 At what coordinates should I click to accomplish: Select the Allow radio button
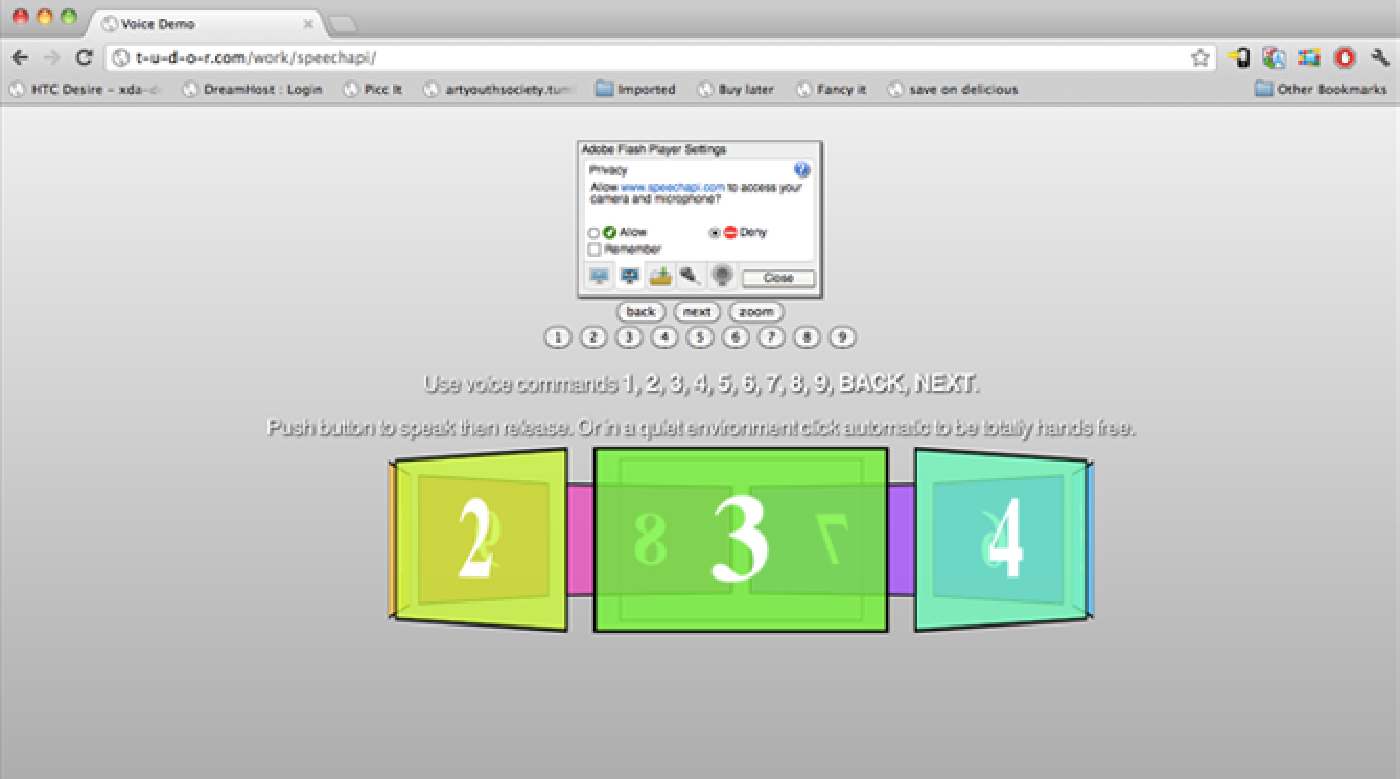(594, 233)
